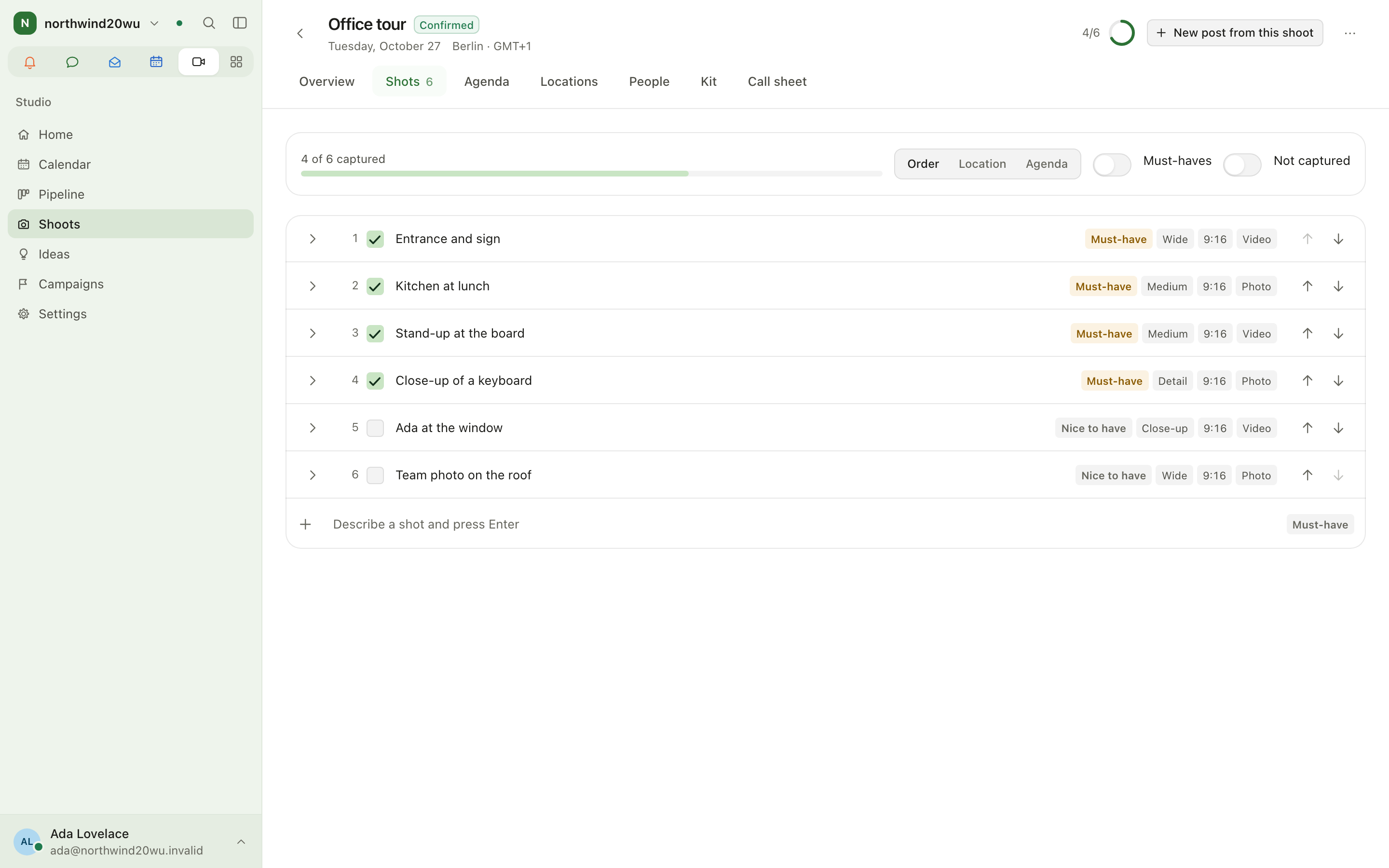
Task: Group shots by Location
Action: (982, 164)
